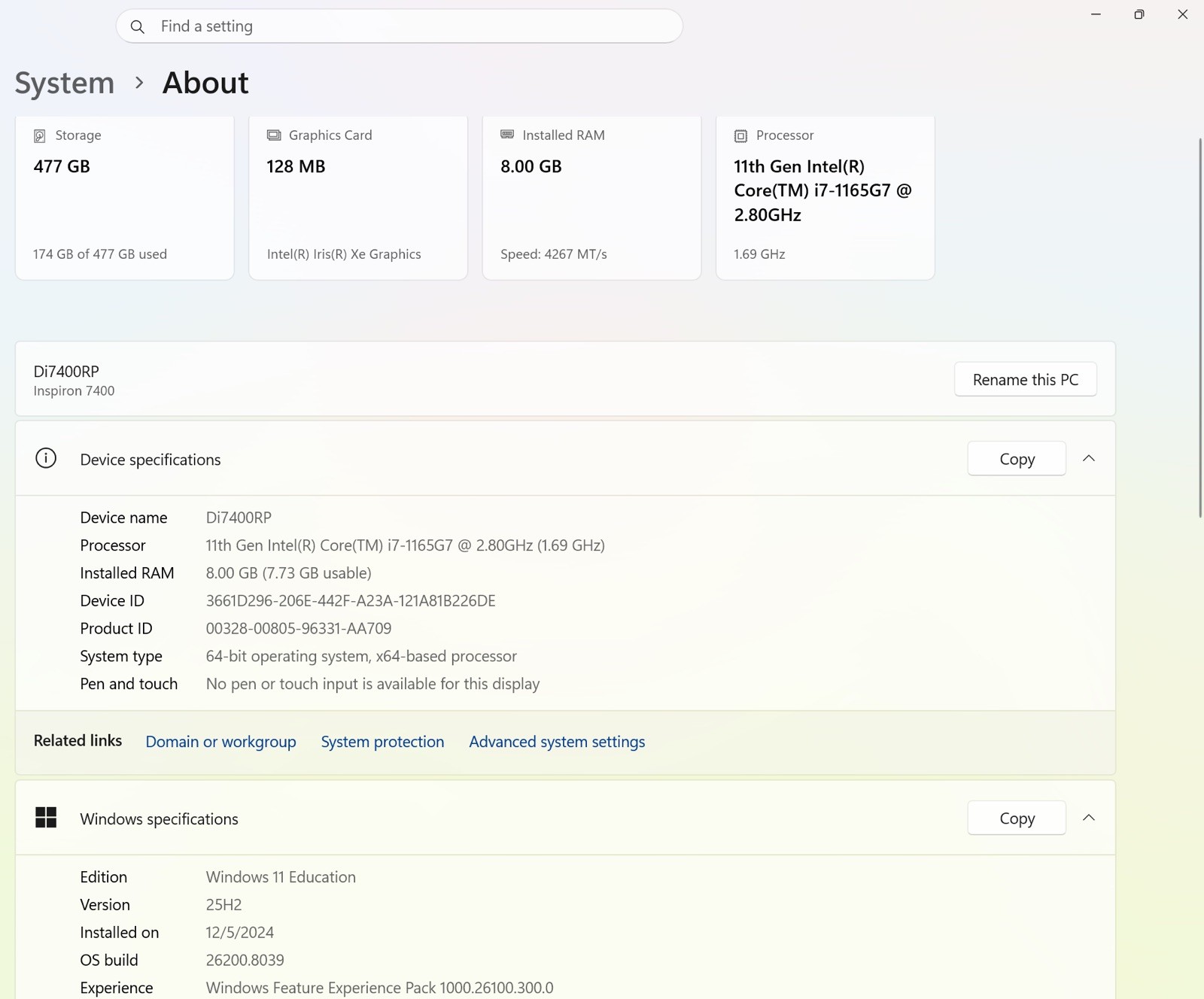Click the search magnifier icon
Image resolution: width=1204 pixels, height=999 pixels.
(137, 27)
